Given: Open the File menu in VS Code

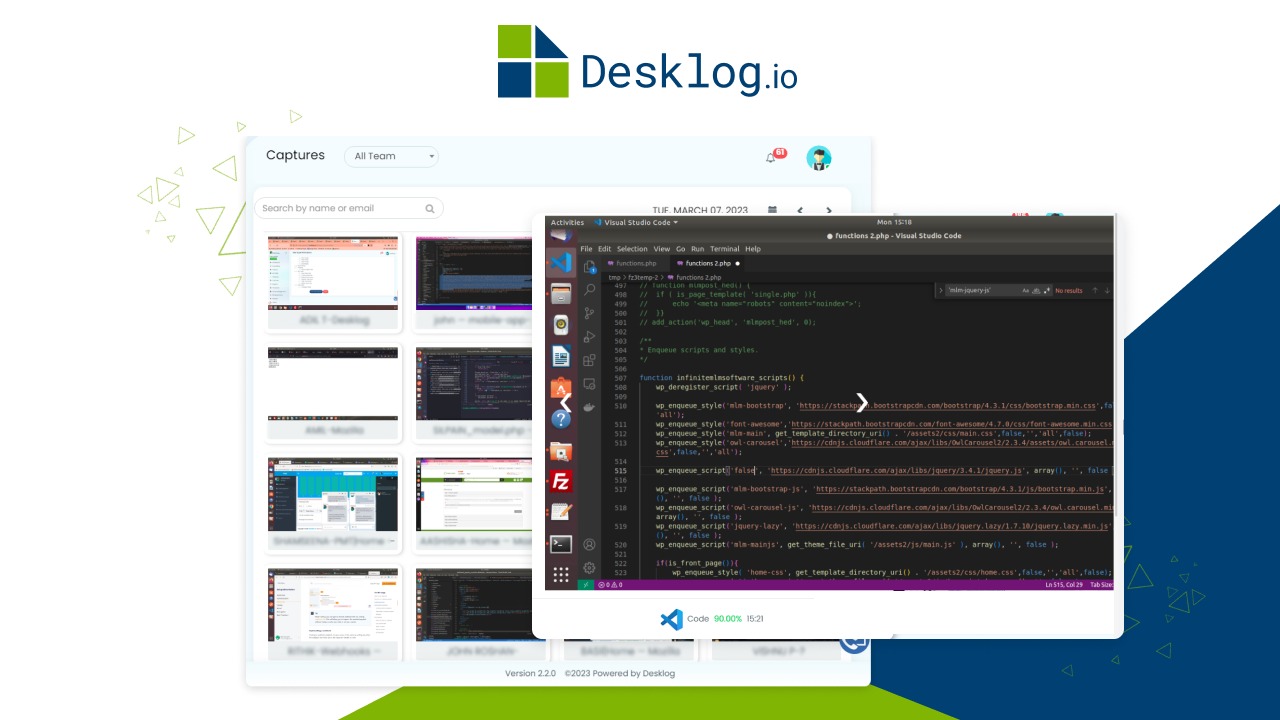Looking at the screenshot, I should click(x=586, y=249).
